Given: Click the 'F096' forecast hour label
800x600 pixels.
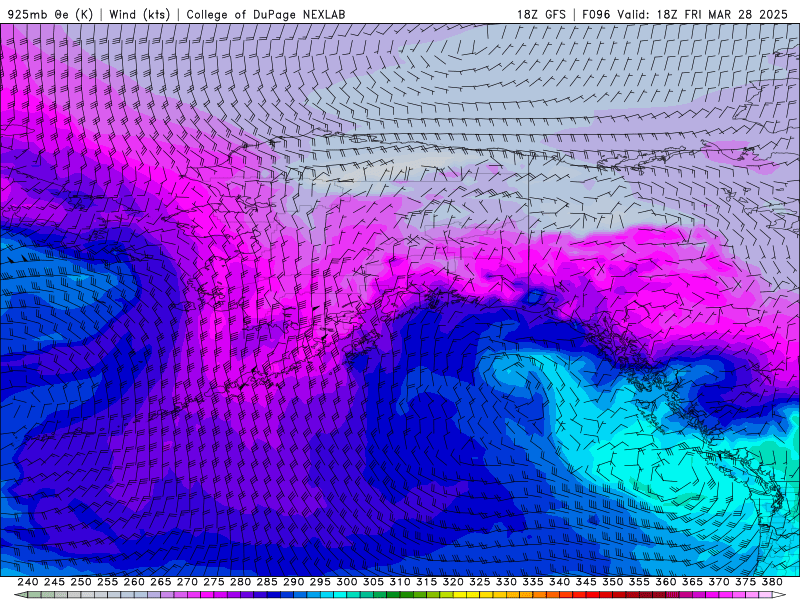Looking at the screenshot, I should click(x=596, y=14).
